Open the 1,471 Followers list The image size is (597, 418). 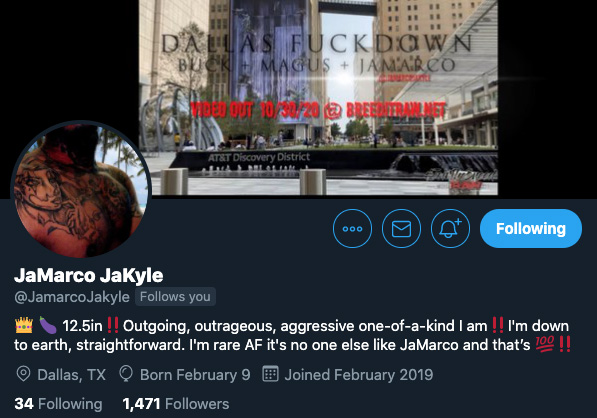[x=176, y=404]
